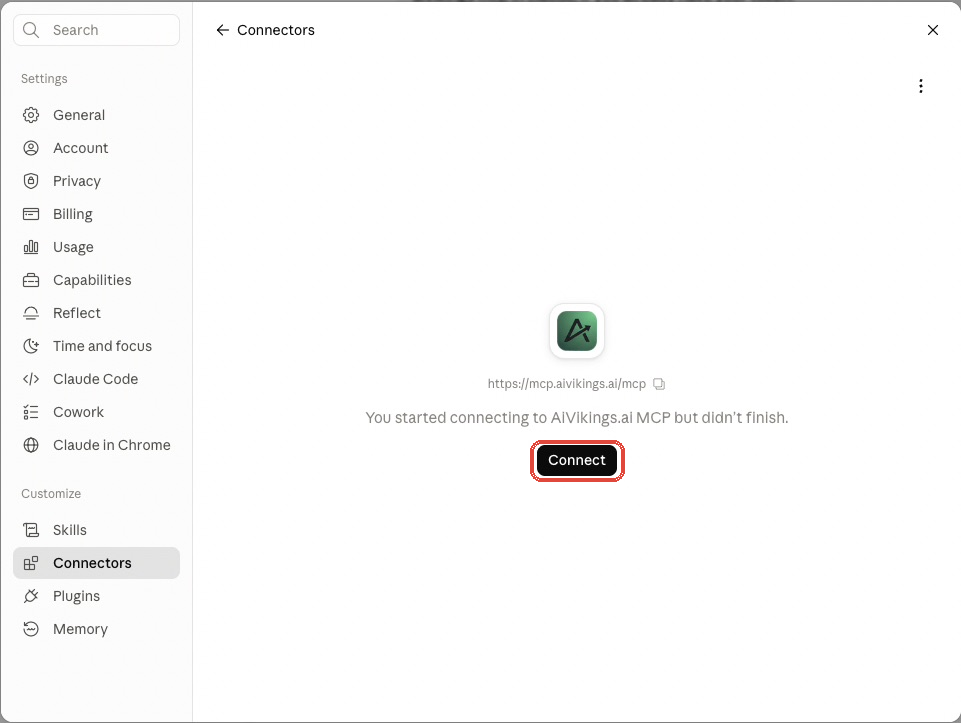This screenshot has height=723, width=961.
Task: Click the Claude Code brackets icon
Action: (31, 379)
